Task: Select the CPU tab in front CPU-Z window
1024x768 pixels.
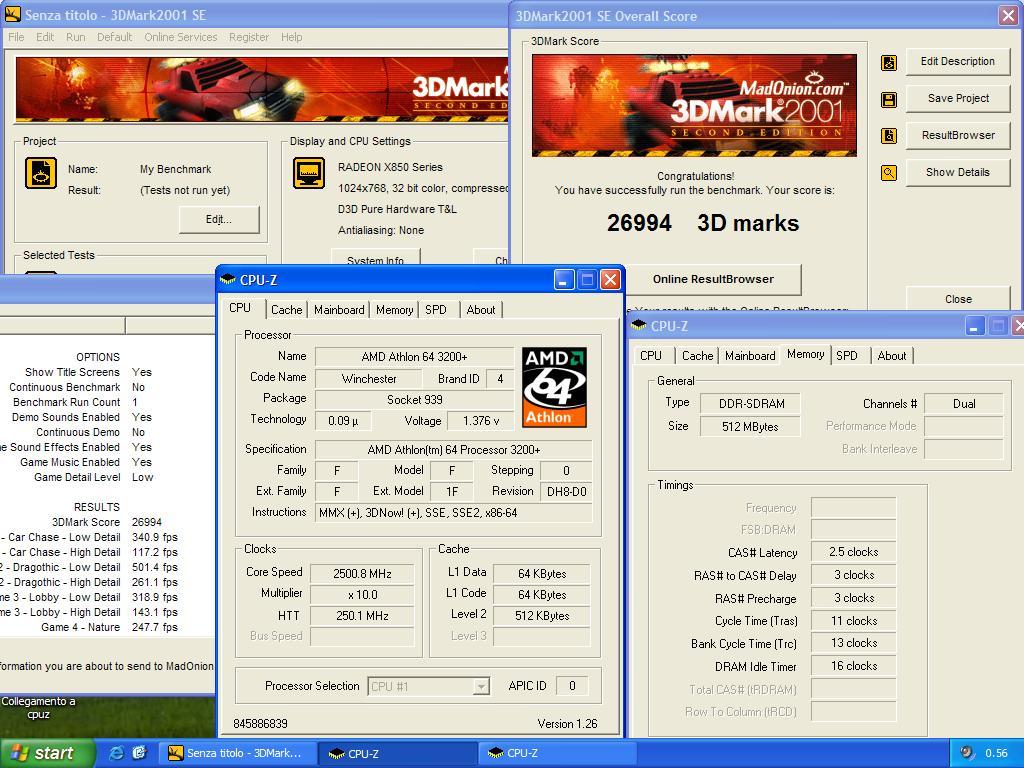Action: tap(240, 308)
